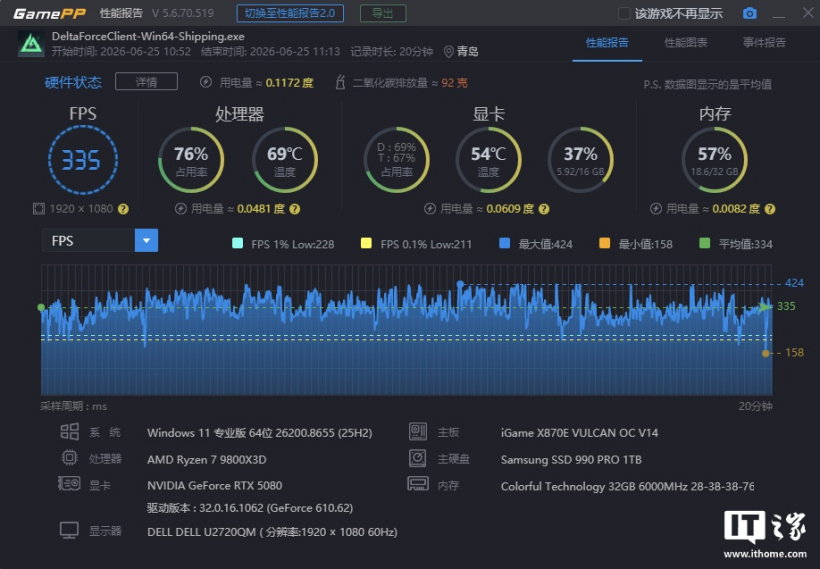Click the Samsung SSD 990 PRO 1TB text
The width and height of the screenshot is (820, 569).
571,460
